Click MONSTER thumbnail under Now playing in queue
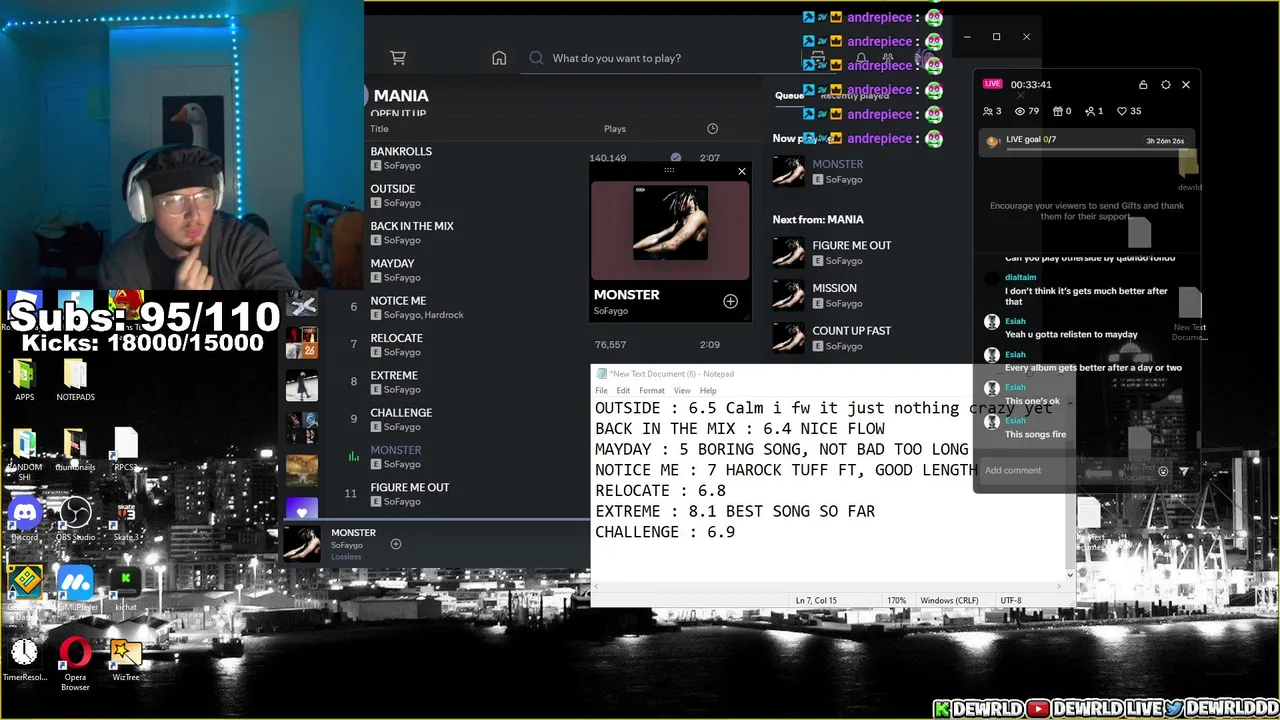Viewport: 1280px width, 720px height. click(x=788, y=171)
